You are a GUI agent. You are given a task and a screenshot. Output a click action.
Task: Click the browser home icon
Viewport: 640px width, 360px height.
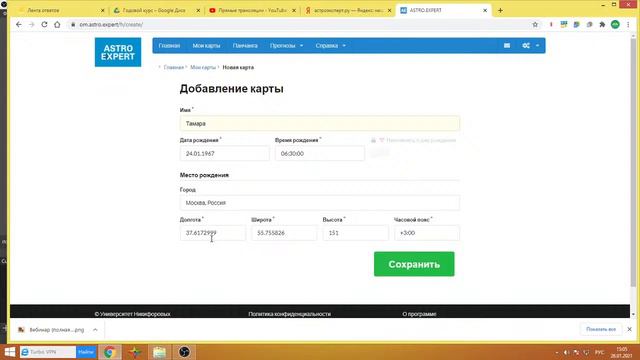coord(57,24)
